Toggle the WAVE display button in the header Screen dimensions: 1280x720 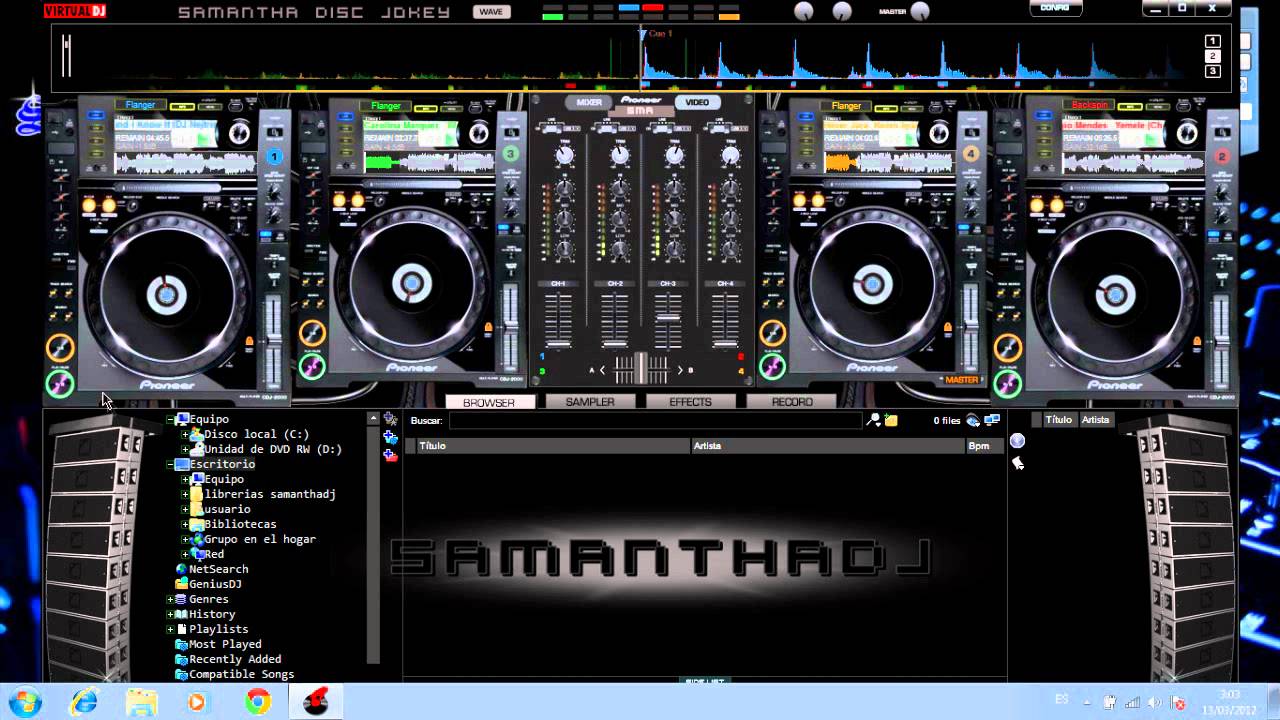pyautogui.click(x=491, y=12)
